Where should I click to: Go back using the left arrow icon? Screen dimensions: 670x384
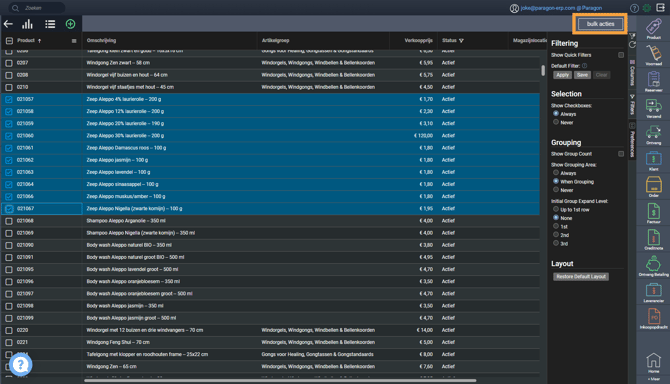tap(8, 24)
